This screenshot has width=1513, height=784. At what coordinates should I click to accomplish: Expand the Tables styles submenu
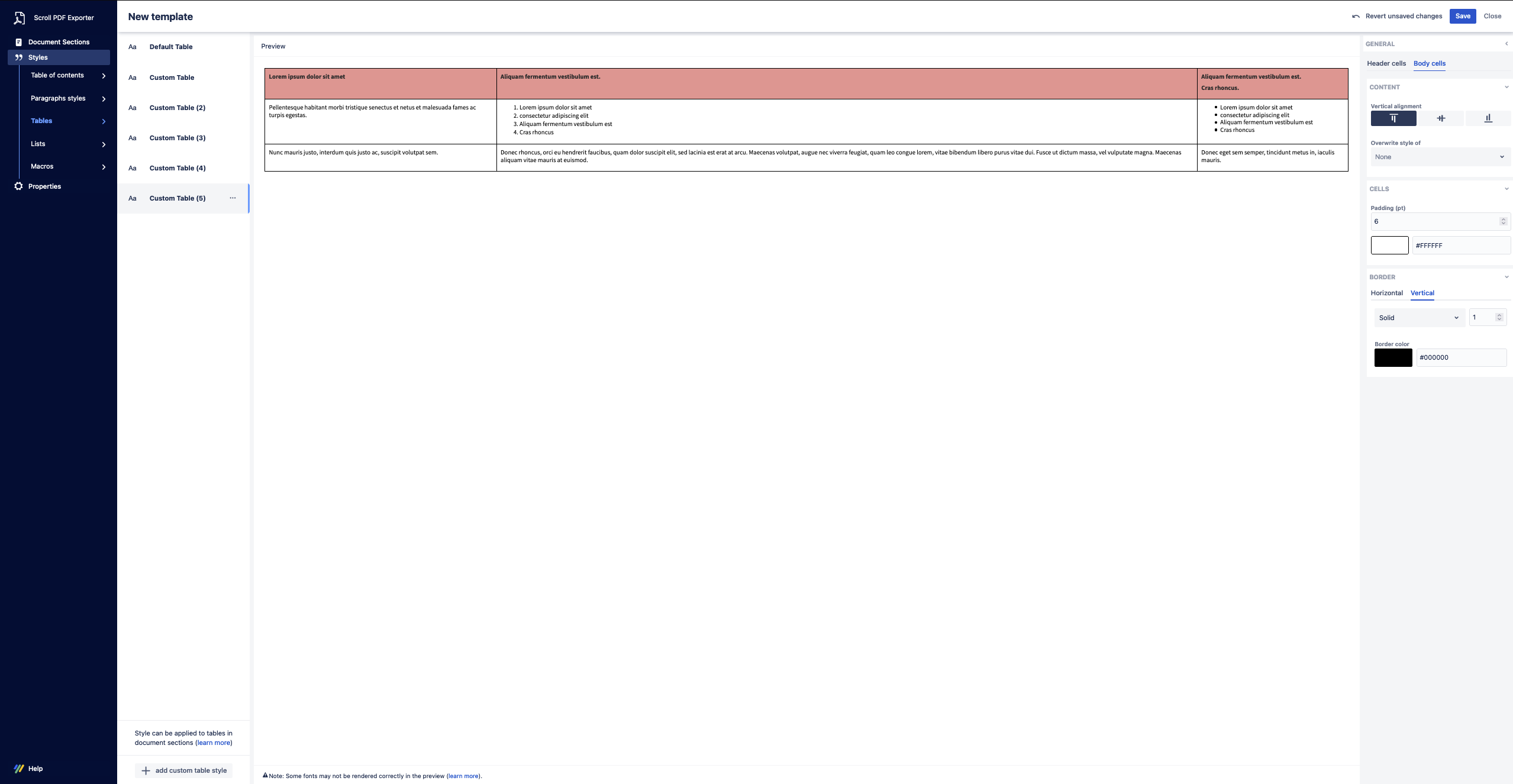click(104, 121)
